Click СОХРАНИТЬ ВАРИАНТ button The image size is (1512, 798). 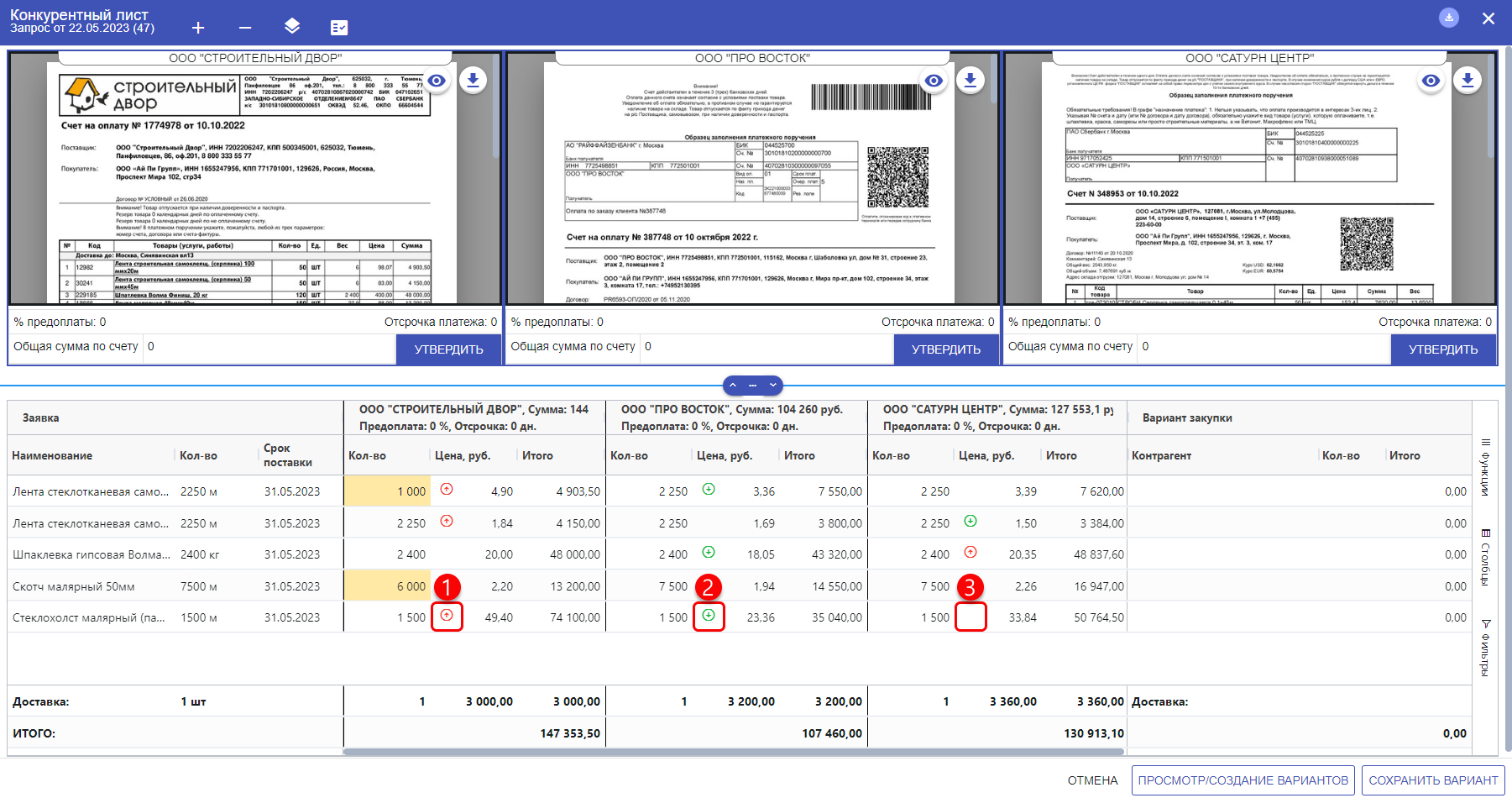[1433, 780]
